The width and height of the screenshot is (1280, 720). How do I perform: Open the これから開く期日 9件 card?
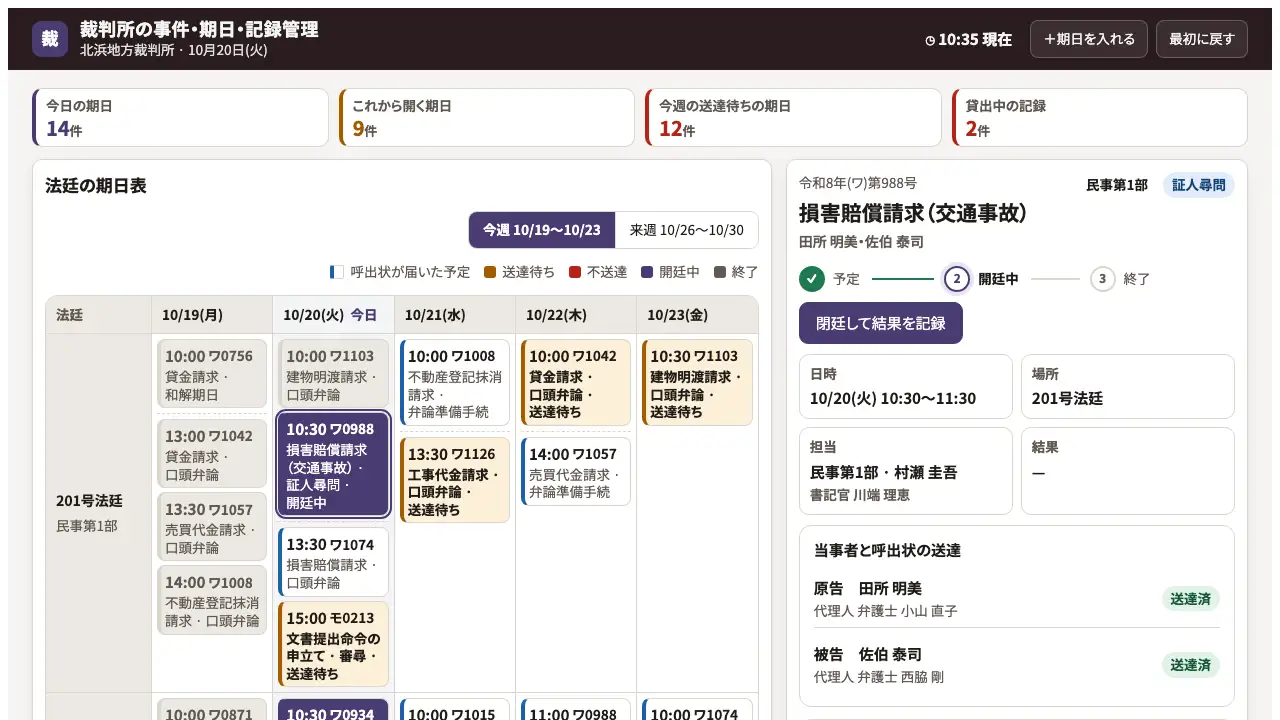[487, 118]
